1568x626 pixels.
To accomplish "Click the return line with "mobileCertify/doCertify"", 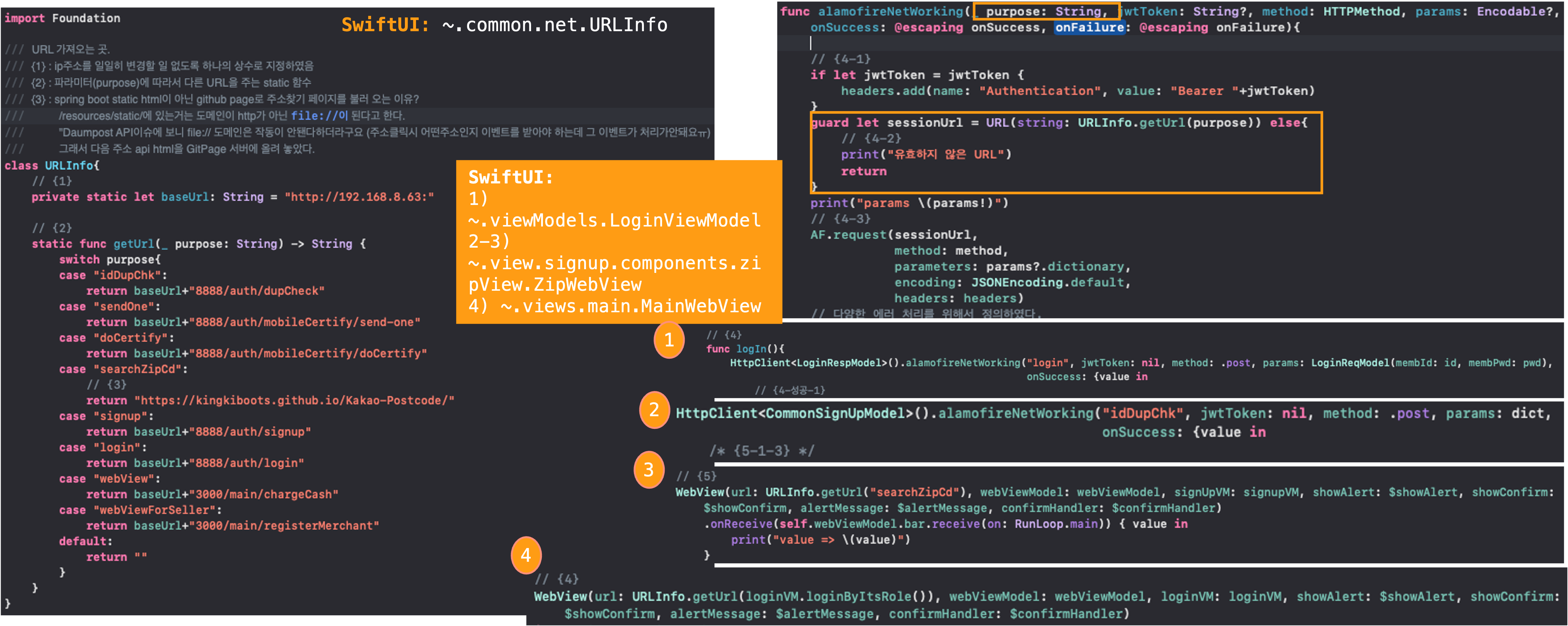I will [x=256, y=353].
